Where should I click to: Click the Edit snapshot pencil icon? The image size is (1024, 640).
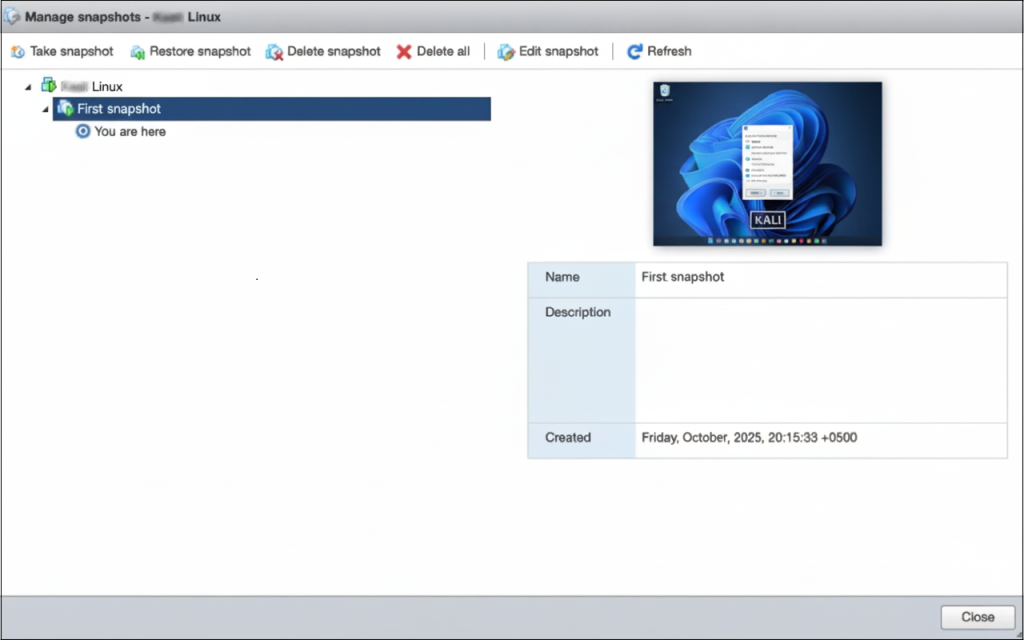[x=507, y=51]
